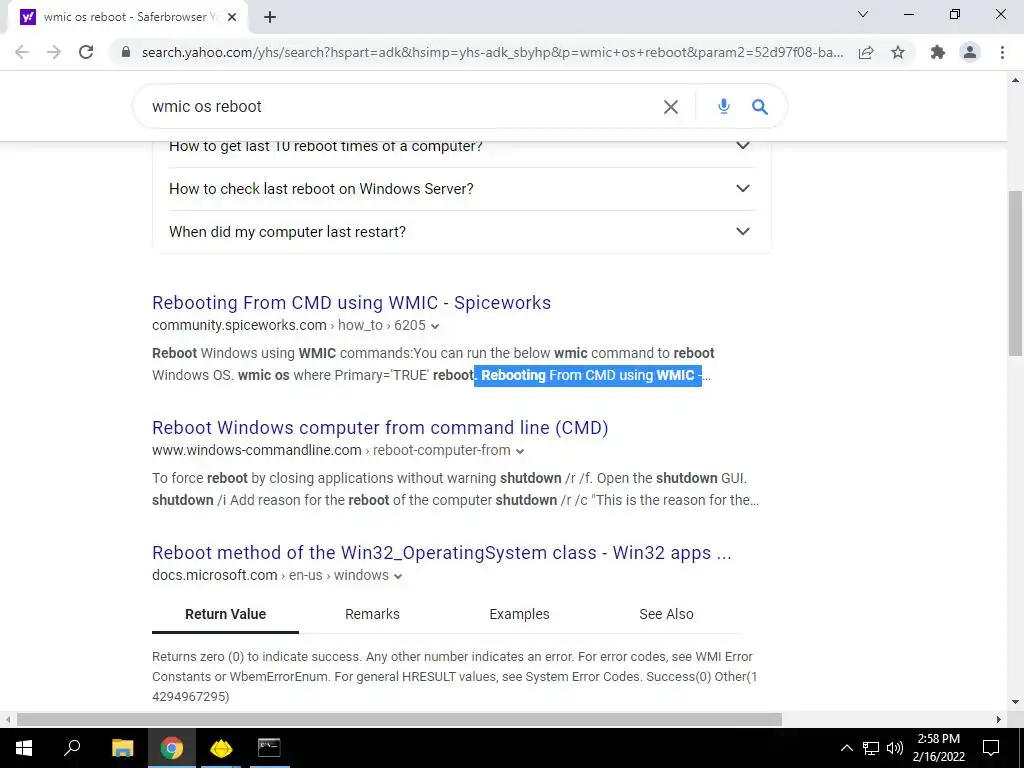Click the network status tray icon
The image size is (1024, 768).
click(871, 748)
